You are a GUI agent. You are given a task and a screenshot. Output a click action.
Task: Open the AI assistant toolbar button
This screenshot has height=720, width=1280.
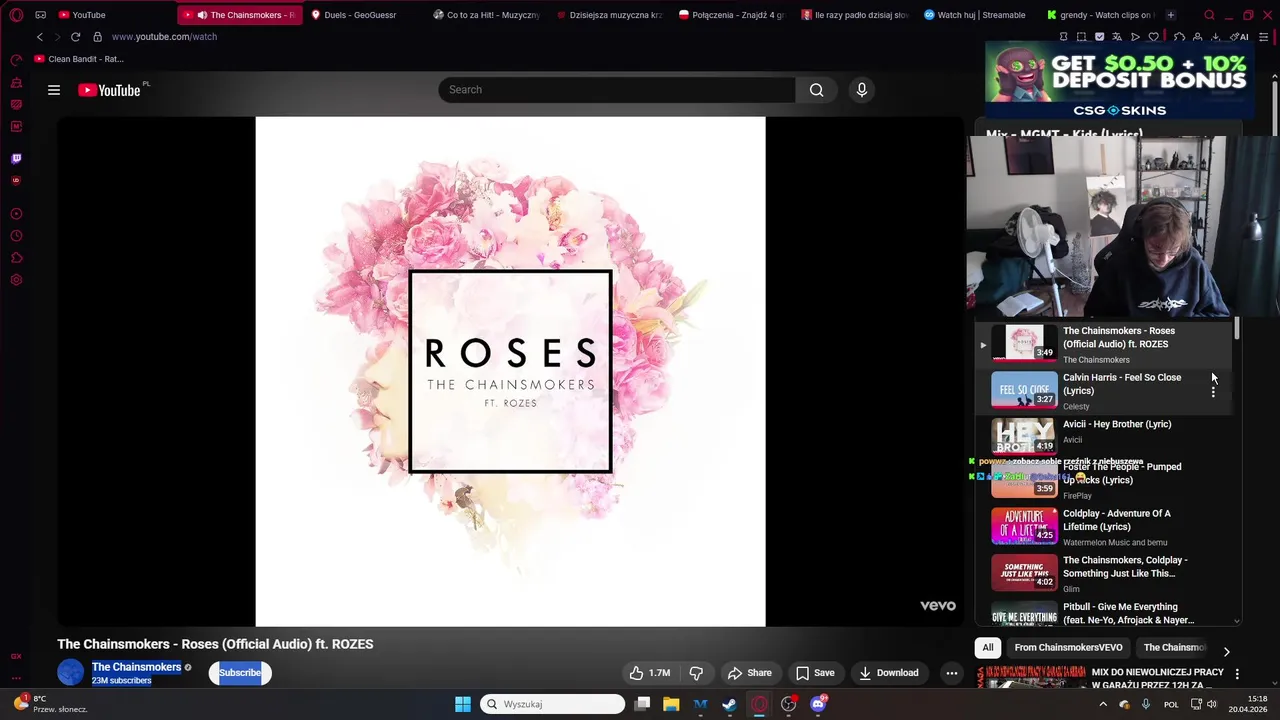[x=1240, y=37]
